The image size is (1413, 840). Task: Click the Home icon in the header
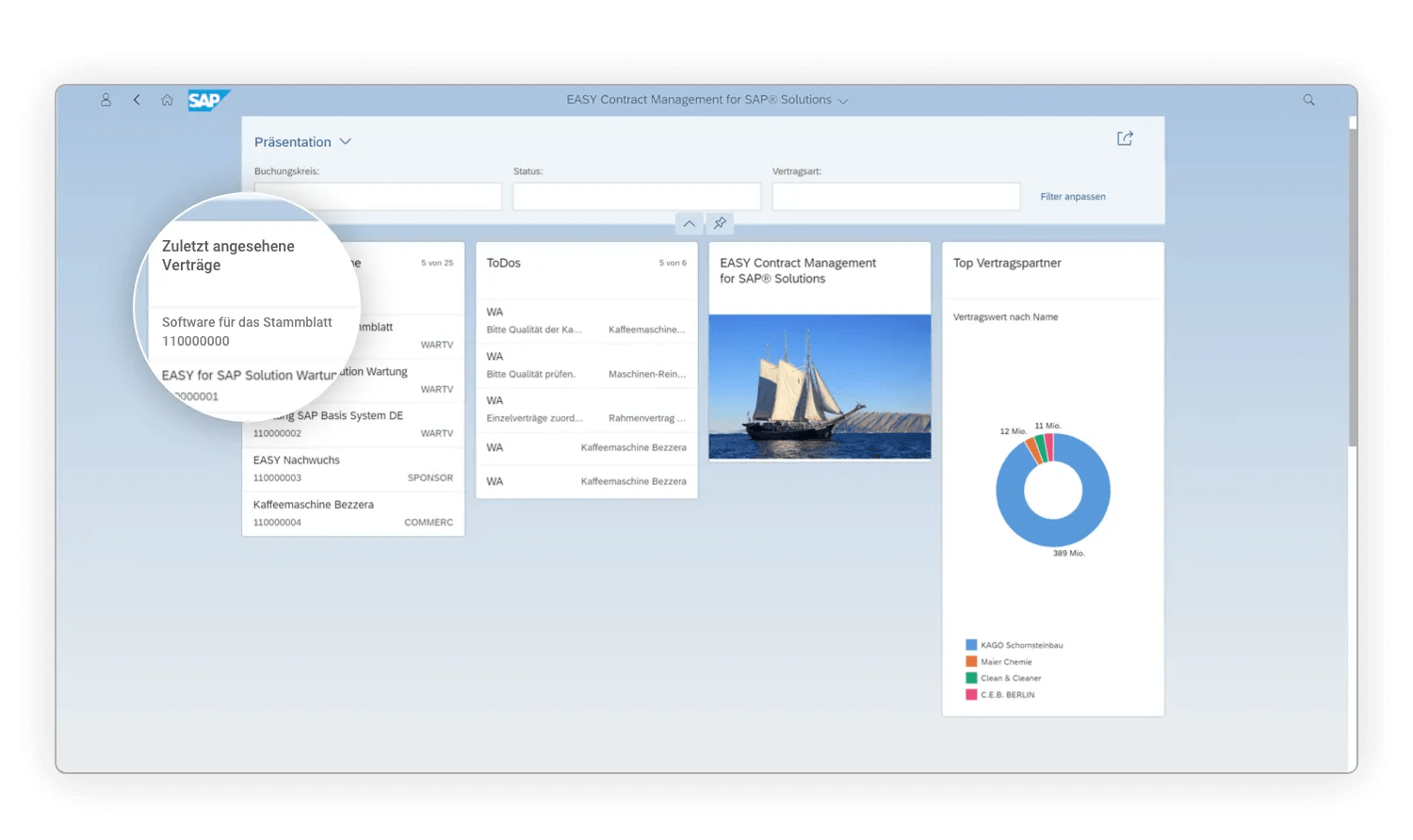tap(167, 100)
